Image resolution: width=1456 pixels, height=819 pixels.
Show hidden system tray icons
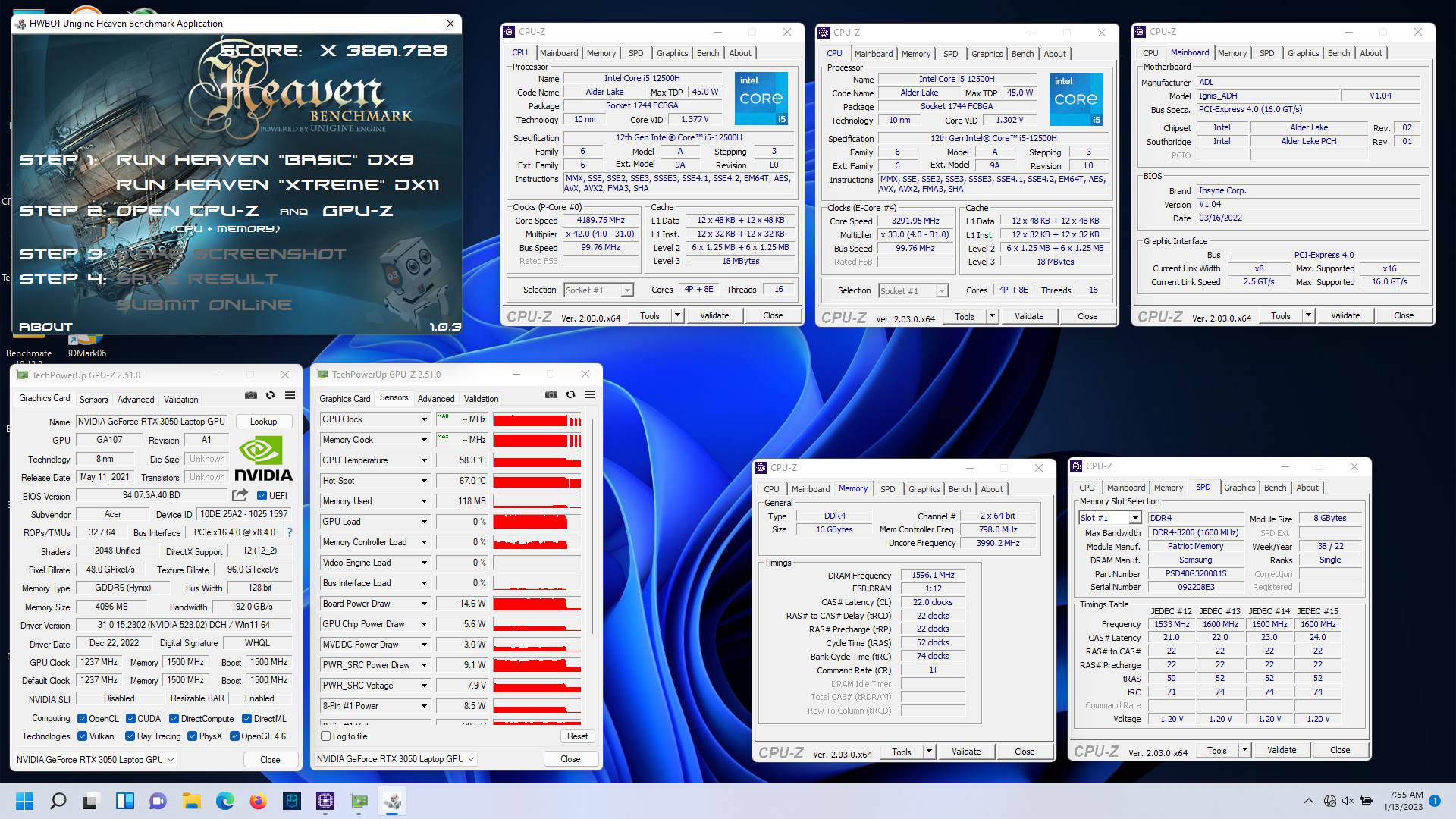1308,801
